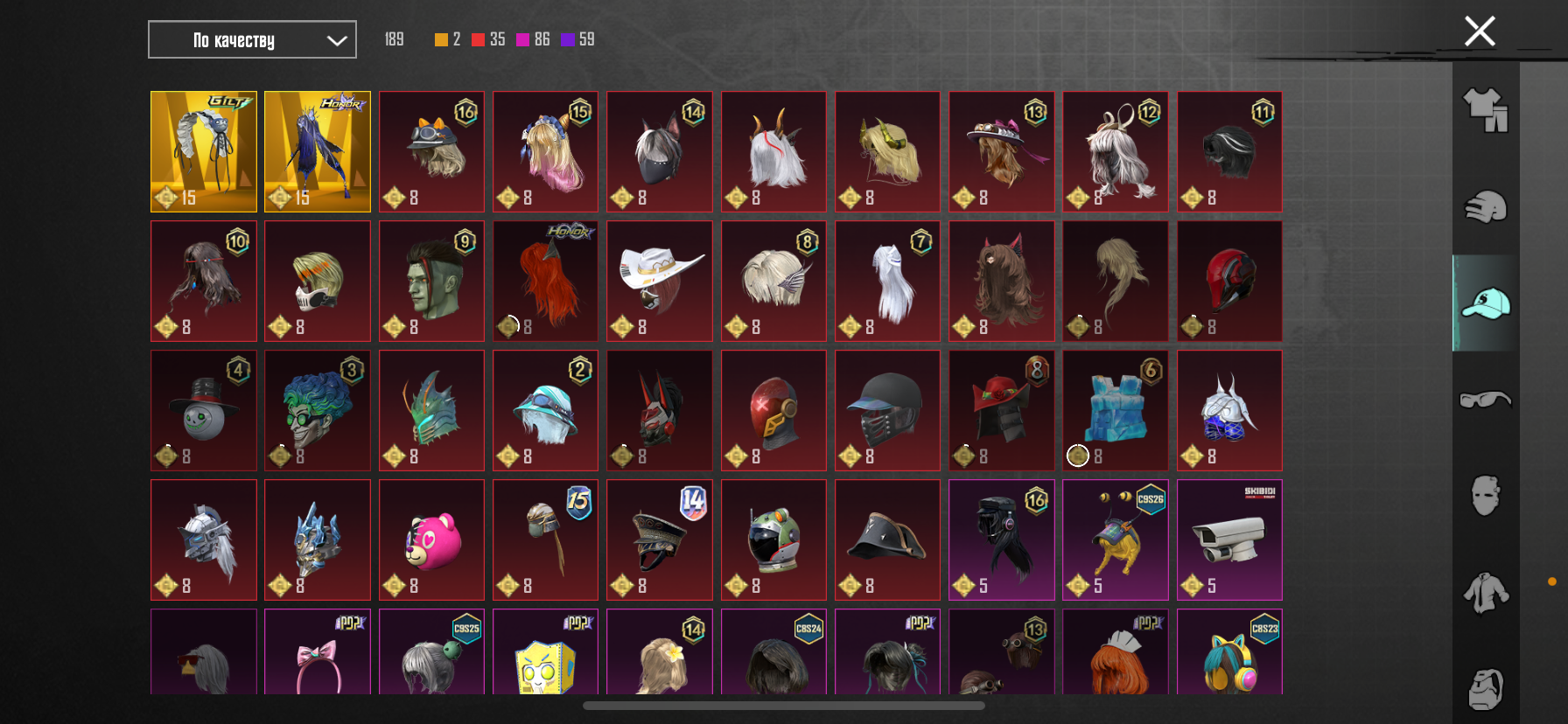The image size is (1568, 724).
Task: Open the sunglasses category icon
Action: [x=1486, y=400]
